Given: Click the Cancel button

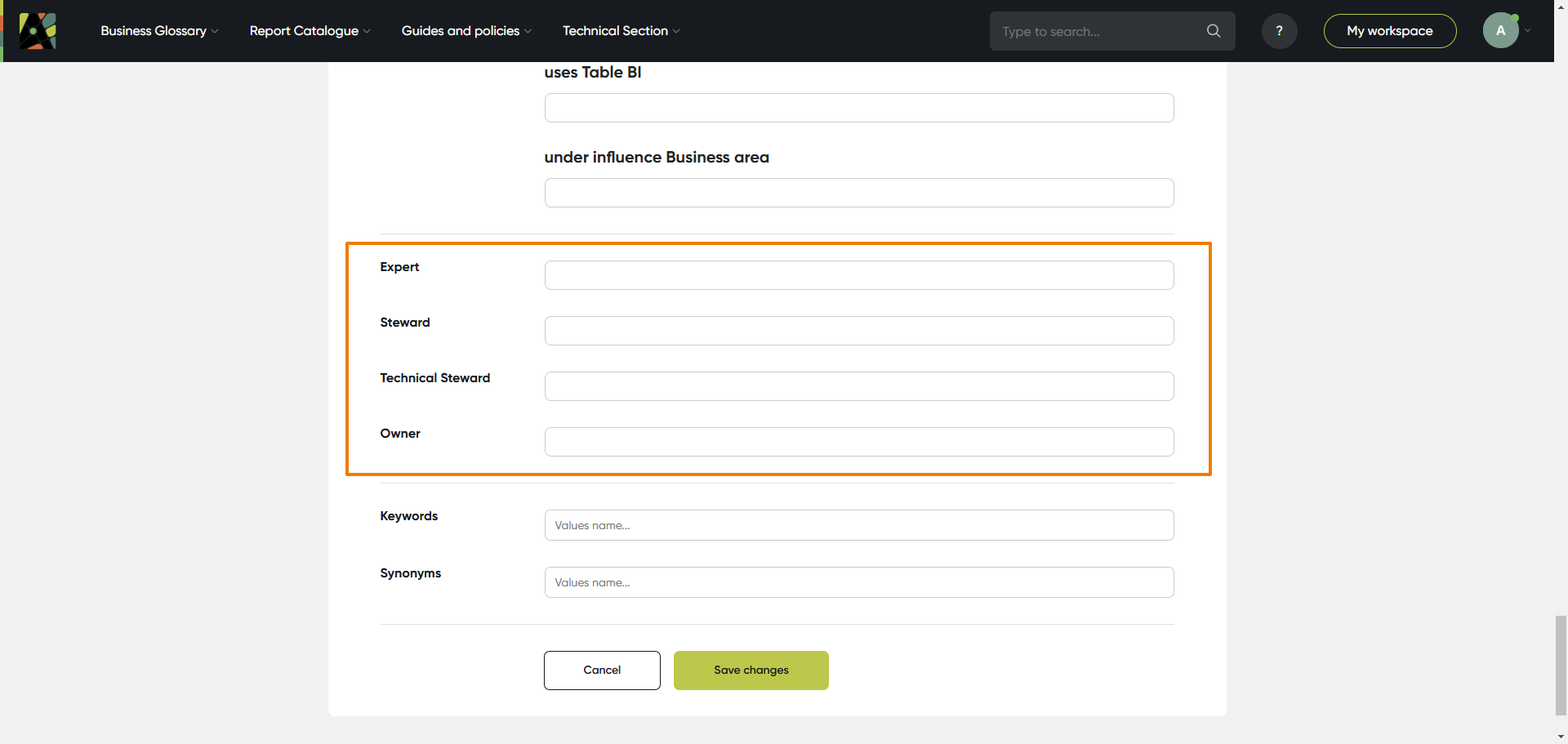Looking at the screenshot, I should pos(602,670).
